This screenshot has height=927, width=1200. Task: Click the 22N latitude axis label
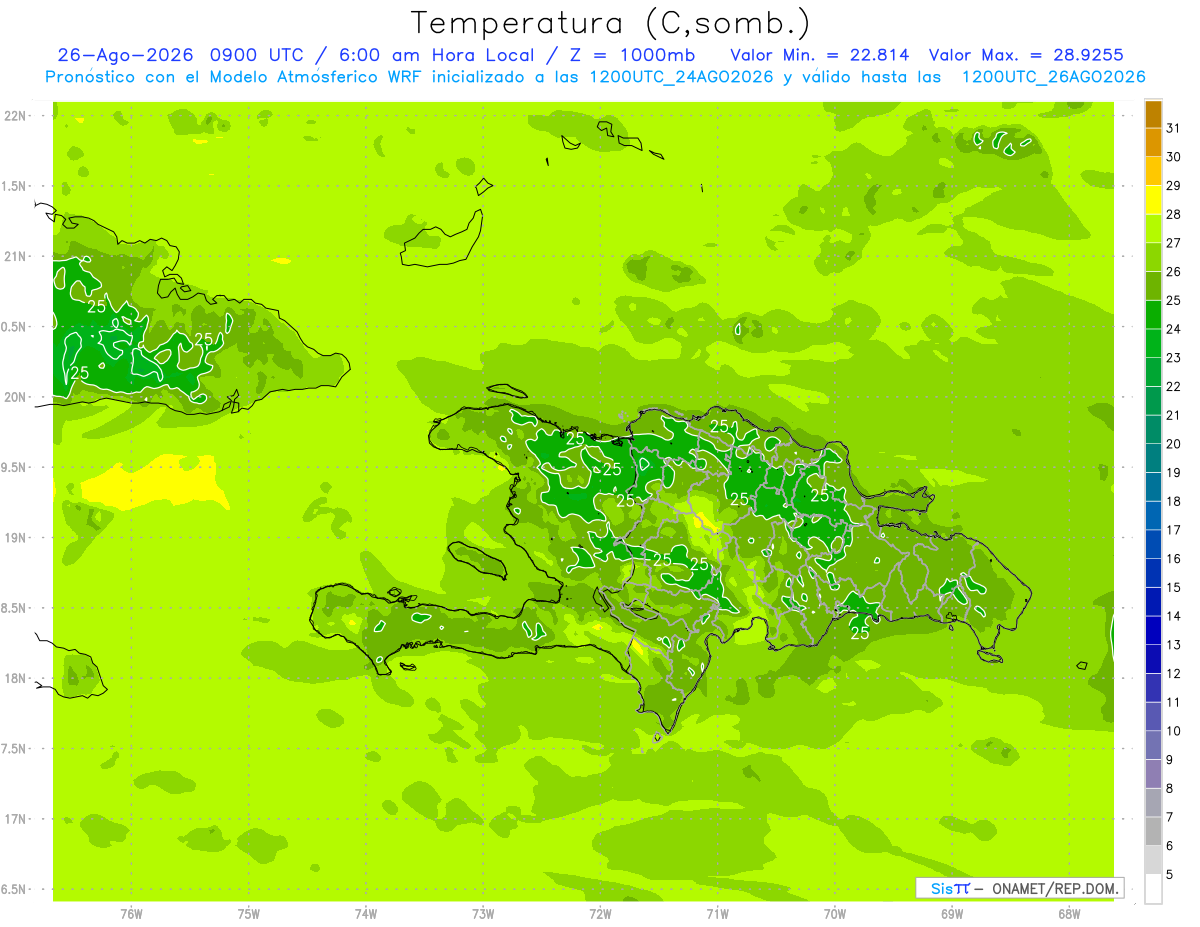point(16,116)
